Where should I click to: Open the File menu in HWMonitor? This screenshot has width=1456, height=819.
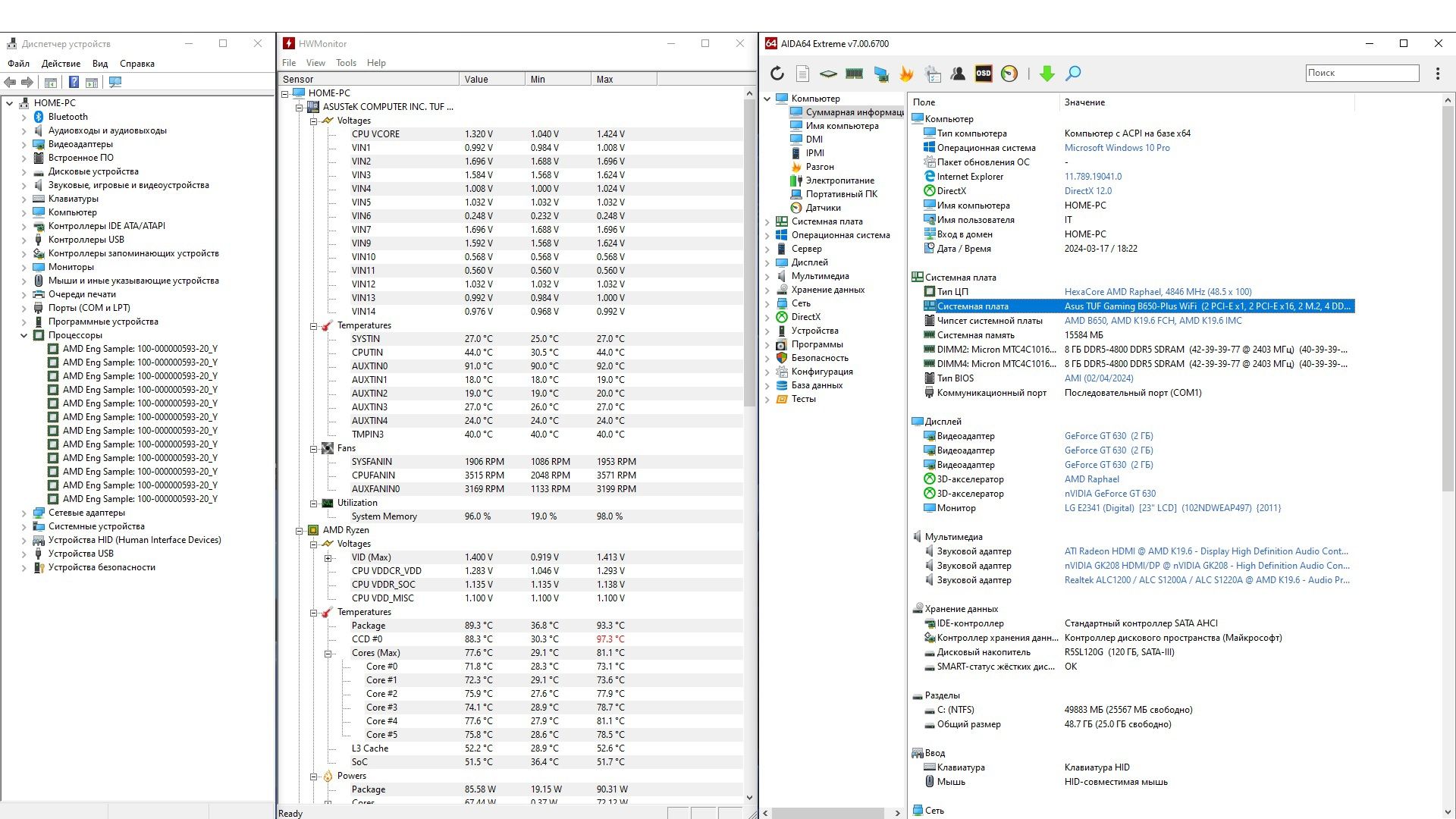tap(289, 63)
